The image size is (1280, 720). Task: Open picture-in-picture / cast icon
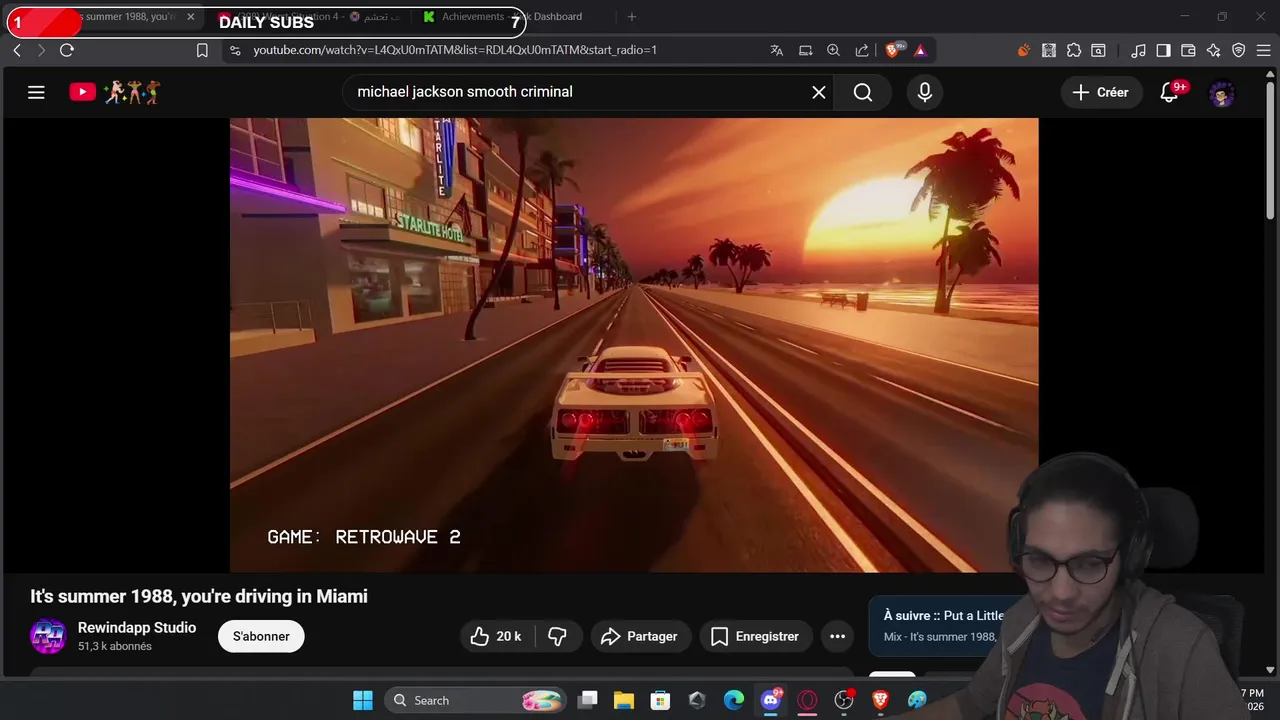pyautogui.click(x=805, y=50)
